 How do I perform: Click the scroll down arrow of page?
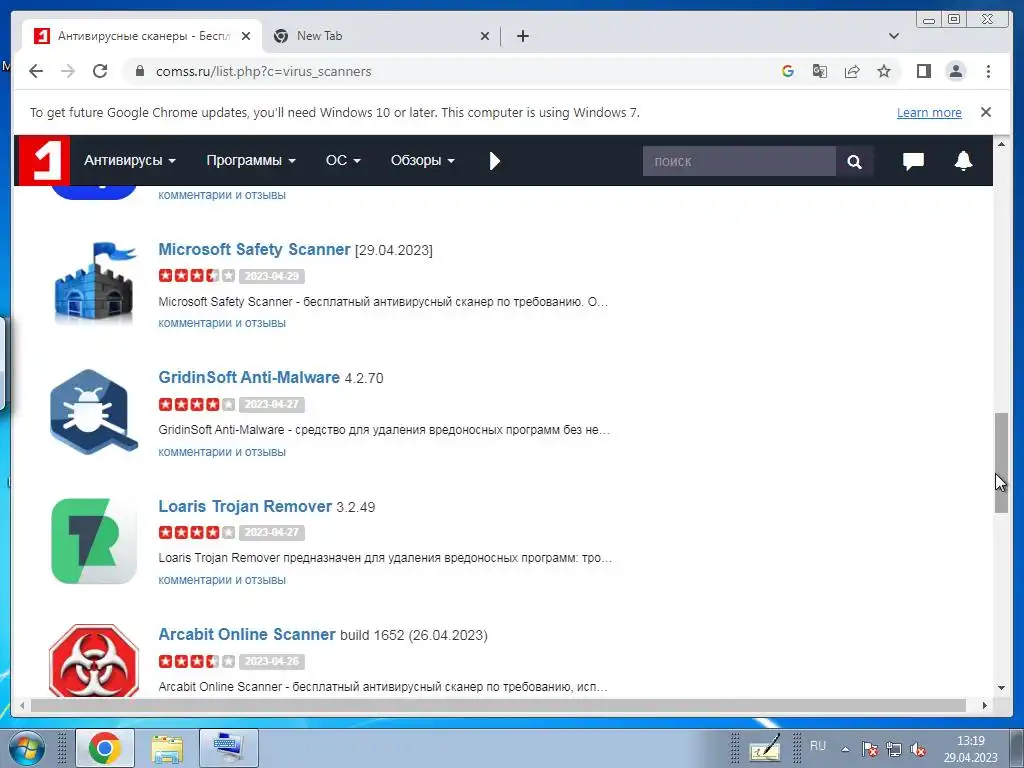(1001, 688)
